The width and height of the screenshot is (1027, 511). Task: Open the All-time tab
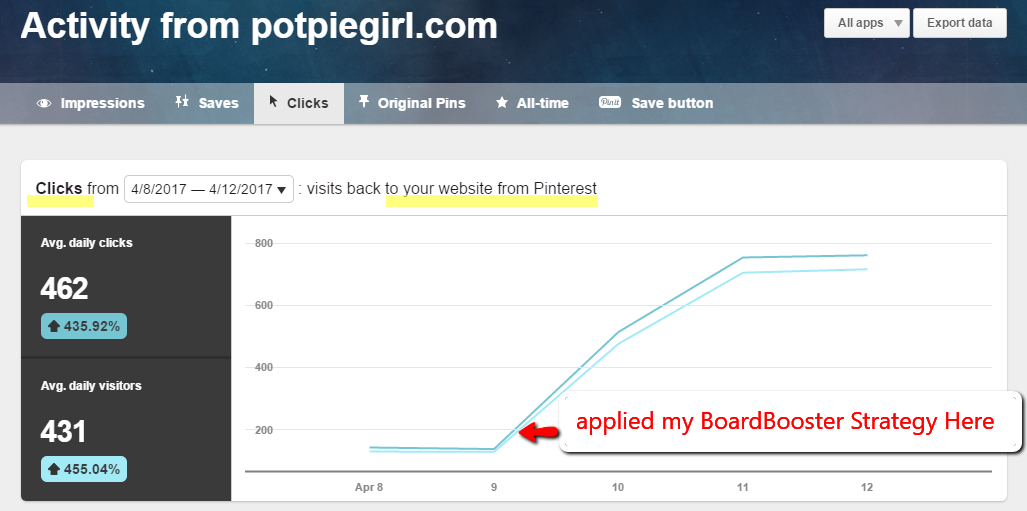point(531,104)
